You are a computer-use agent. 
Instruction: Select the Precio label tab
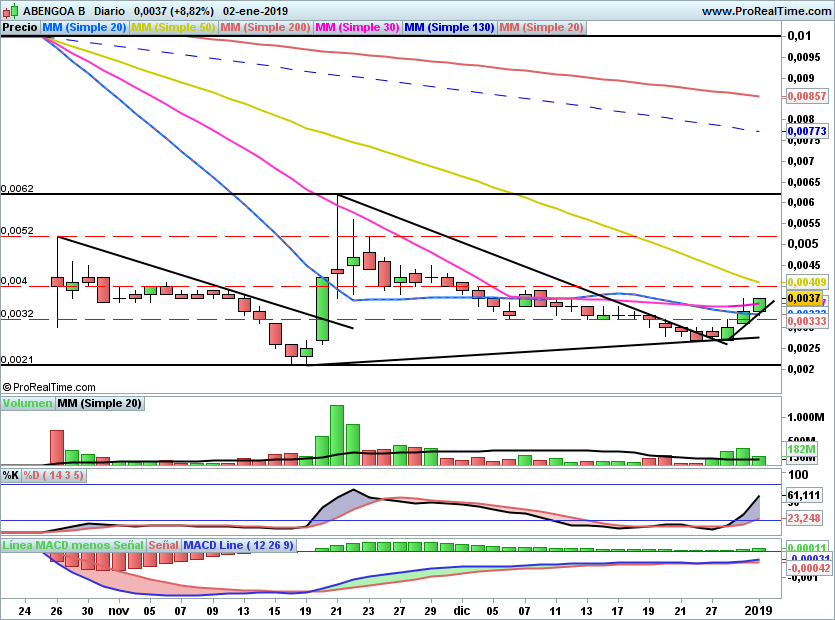point(20,27)
